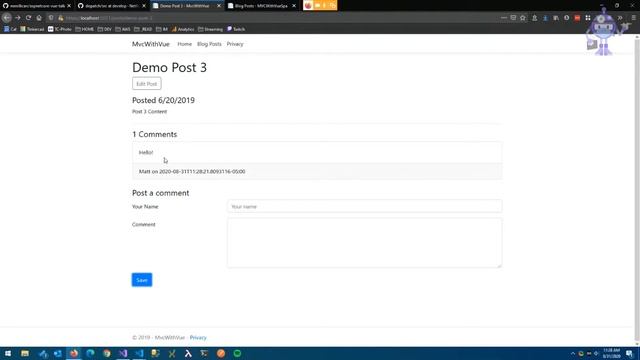Click the shield tracking protection icon
Screen dimensions: 640x360
coord(51,18)
